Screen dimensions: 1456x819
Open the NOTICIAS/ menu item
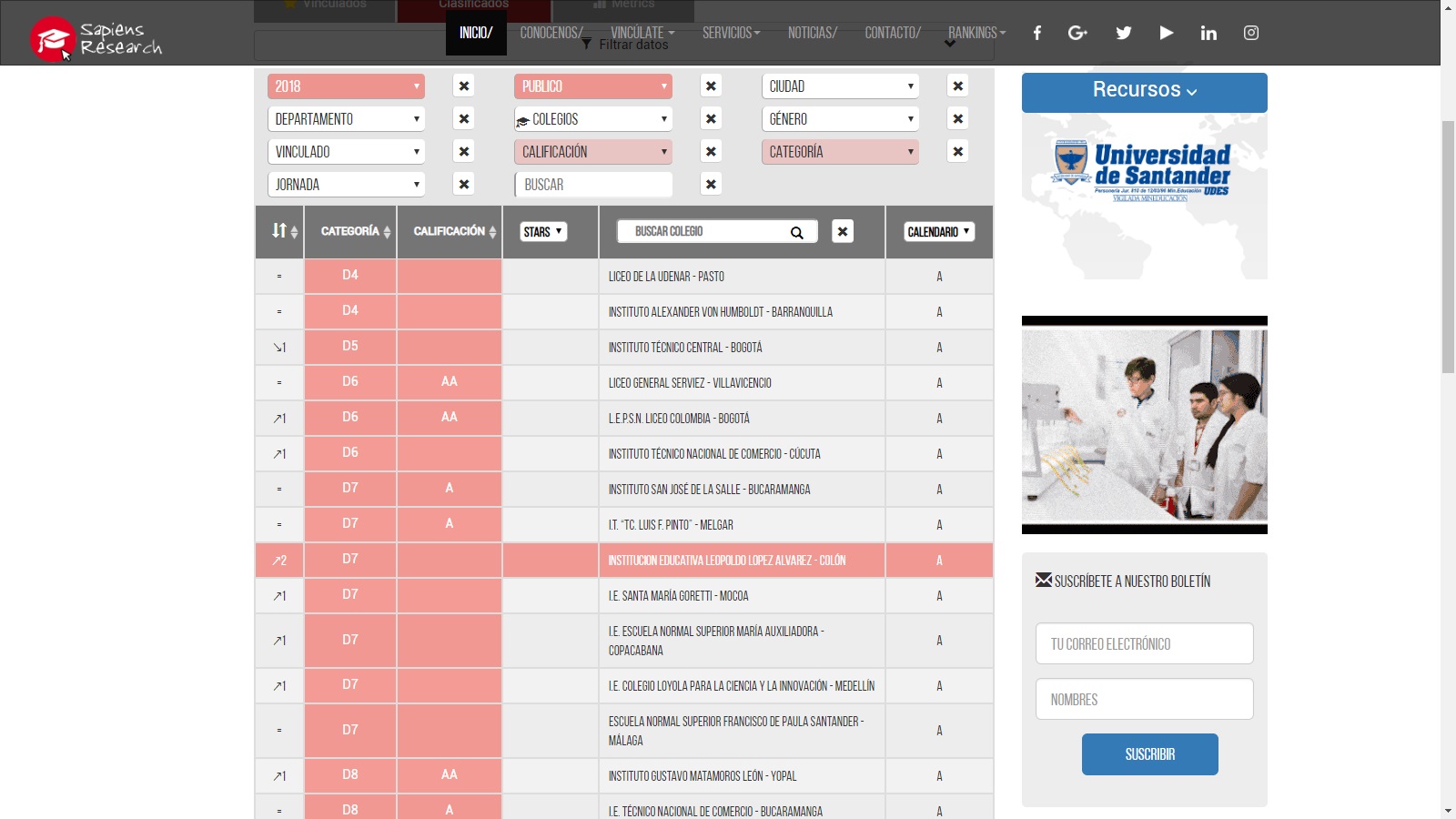[813, 33]
